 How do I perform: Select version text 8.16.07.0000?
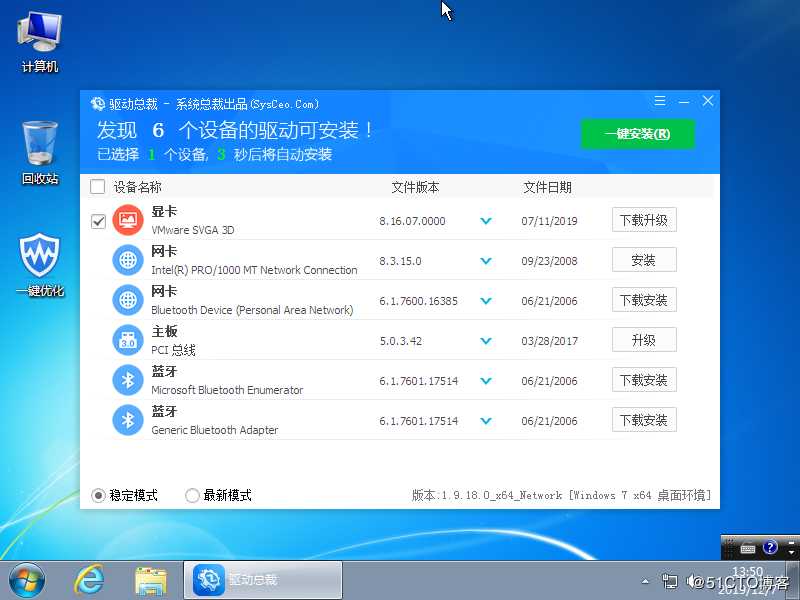[412, 221]
